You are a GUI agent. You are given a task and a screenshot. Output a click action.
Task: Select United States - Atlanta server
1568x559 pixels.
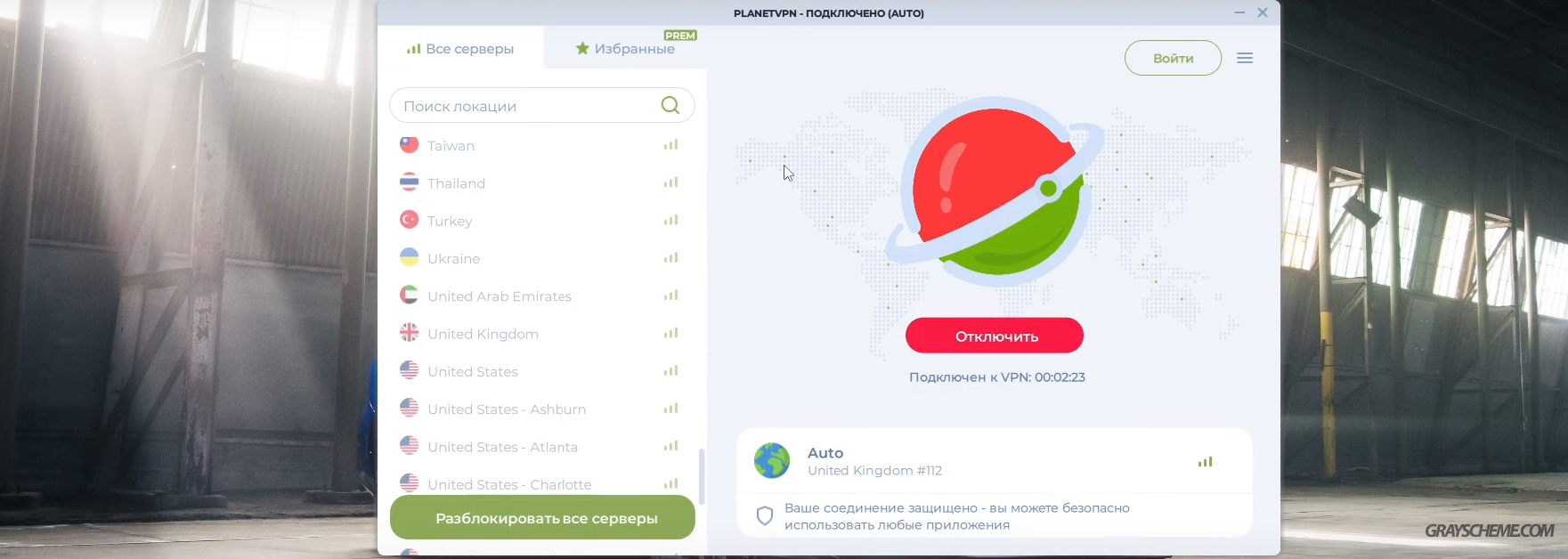pos(541,447)
